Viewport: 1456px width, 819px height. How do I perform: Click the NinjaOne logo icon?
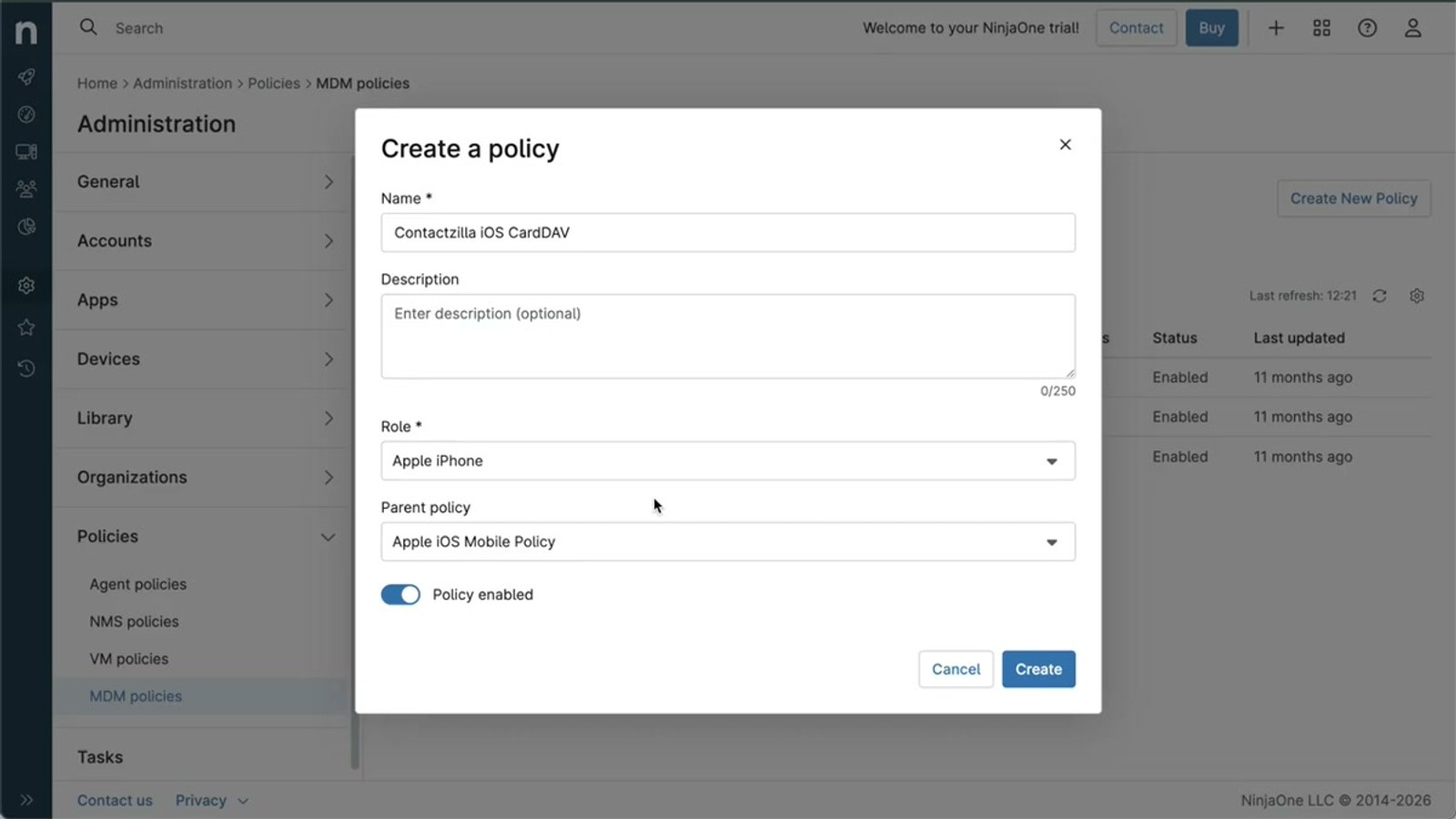pos(26,32)
